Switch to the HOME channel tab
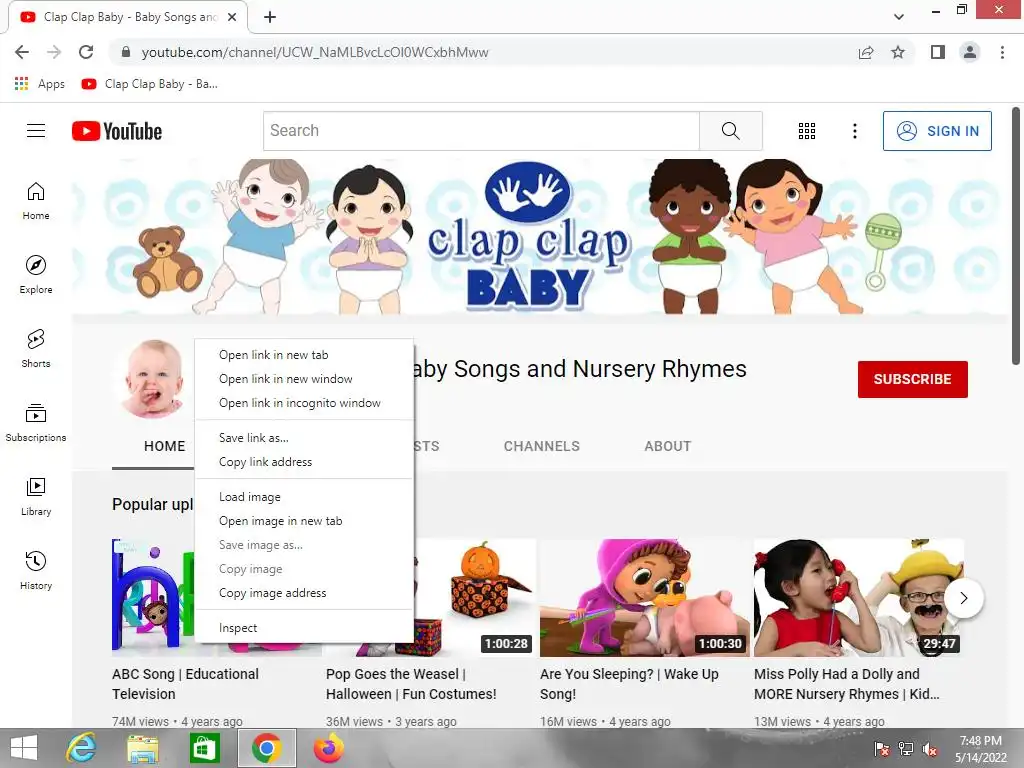 (x=164, y=446)
